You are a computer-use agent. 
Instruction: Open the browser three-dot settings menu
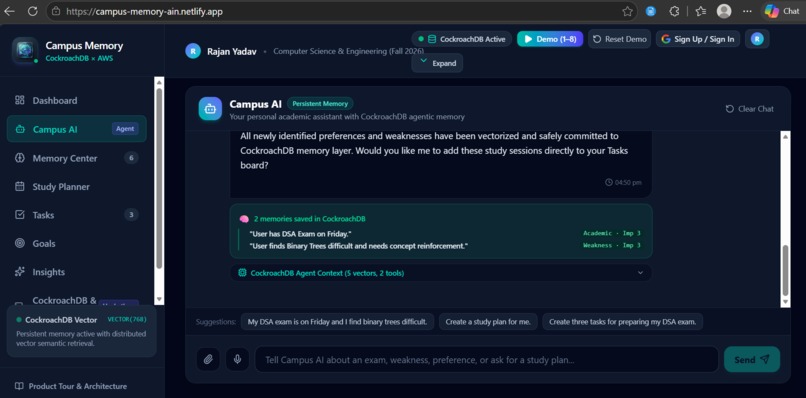tap(747, 11)
